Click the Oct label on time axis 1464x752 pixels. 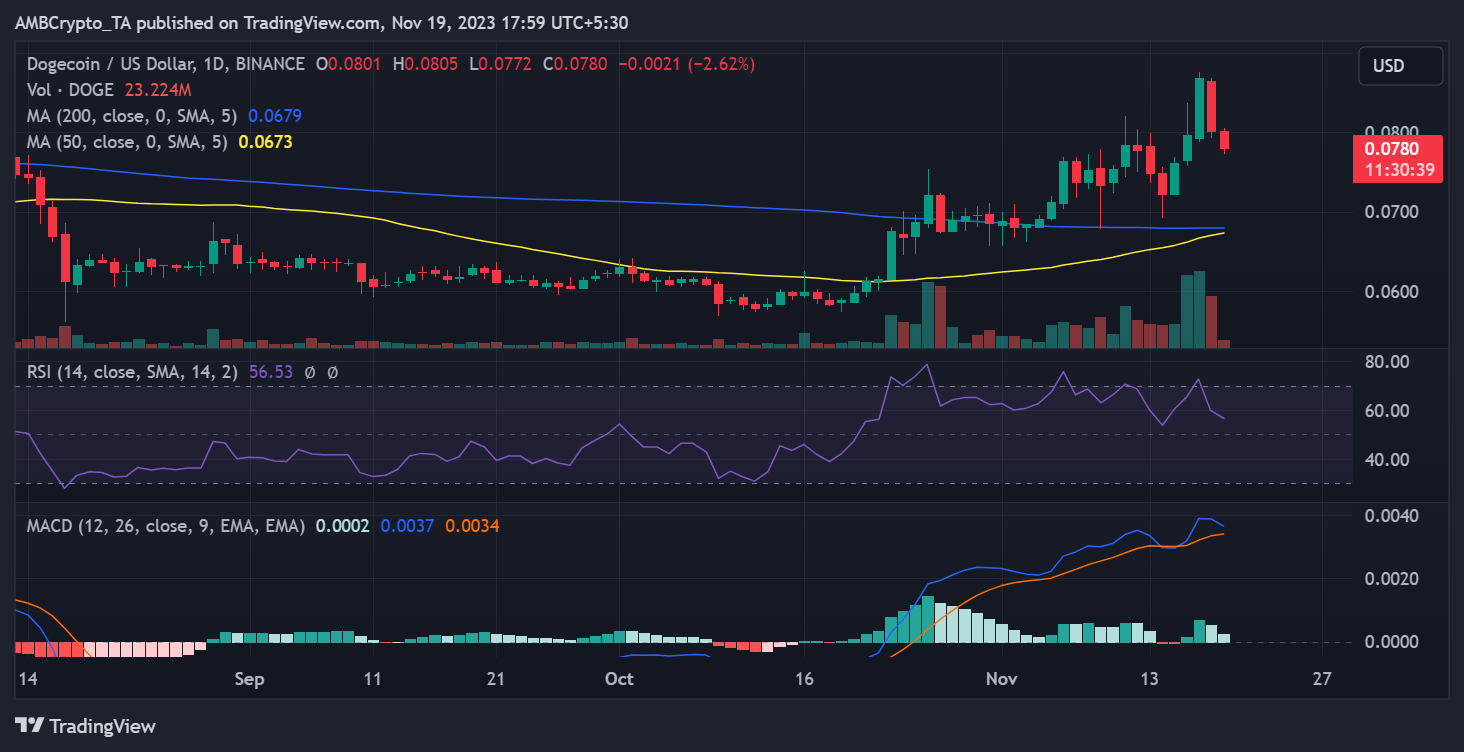(x=619, y=679)
